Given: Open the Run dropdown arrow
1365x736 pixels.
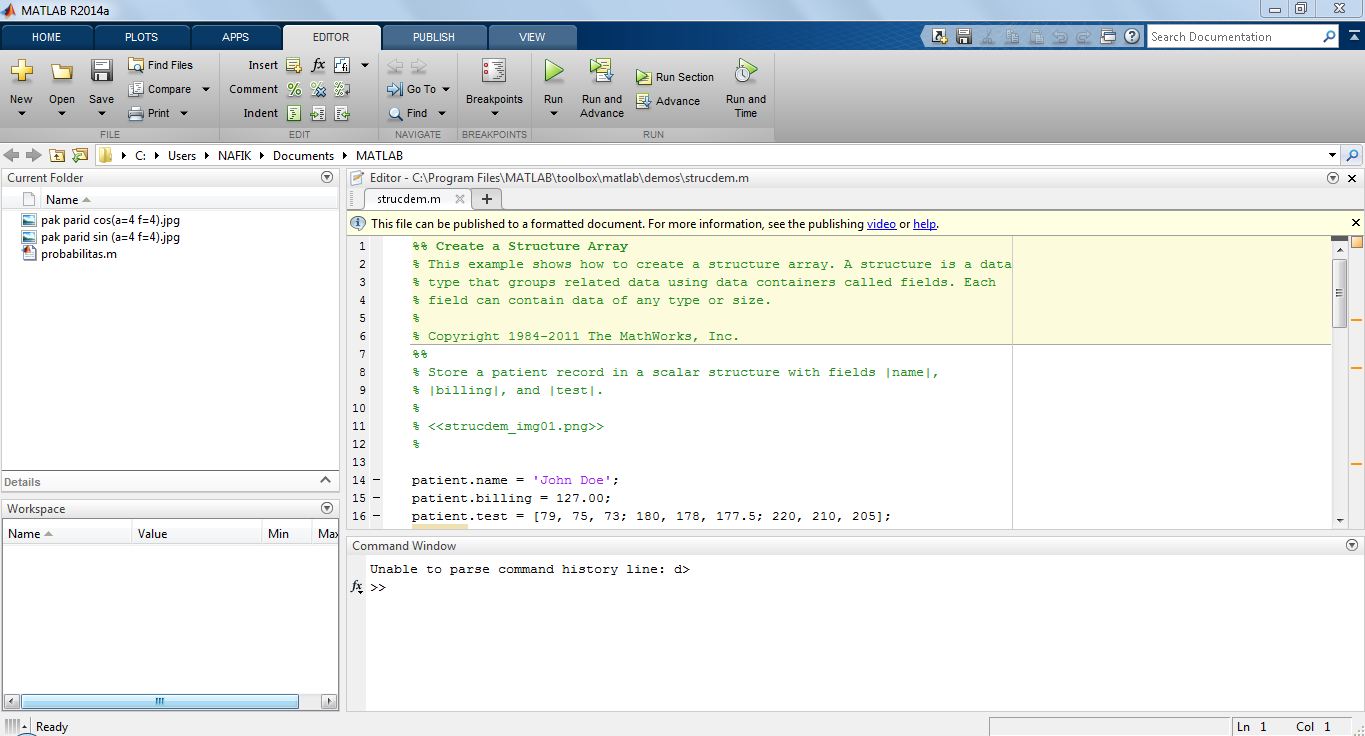Looking at the screenshot, I should pos(553,113).
